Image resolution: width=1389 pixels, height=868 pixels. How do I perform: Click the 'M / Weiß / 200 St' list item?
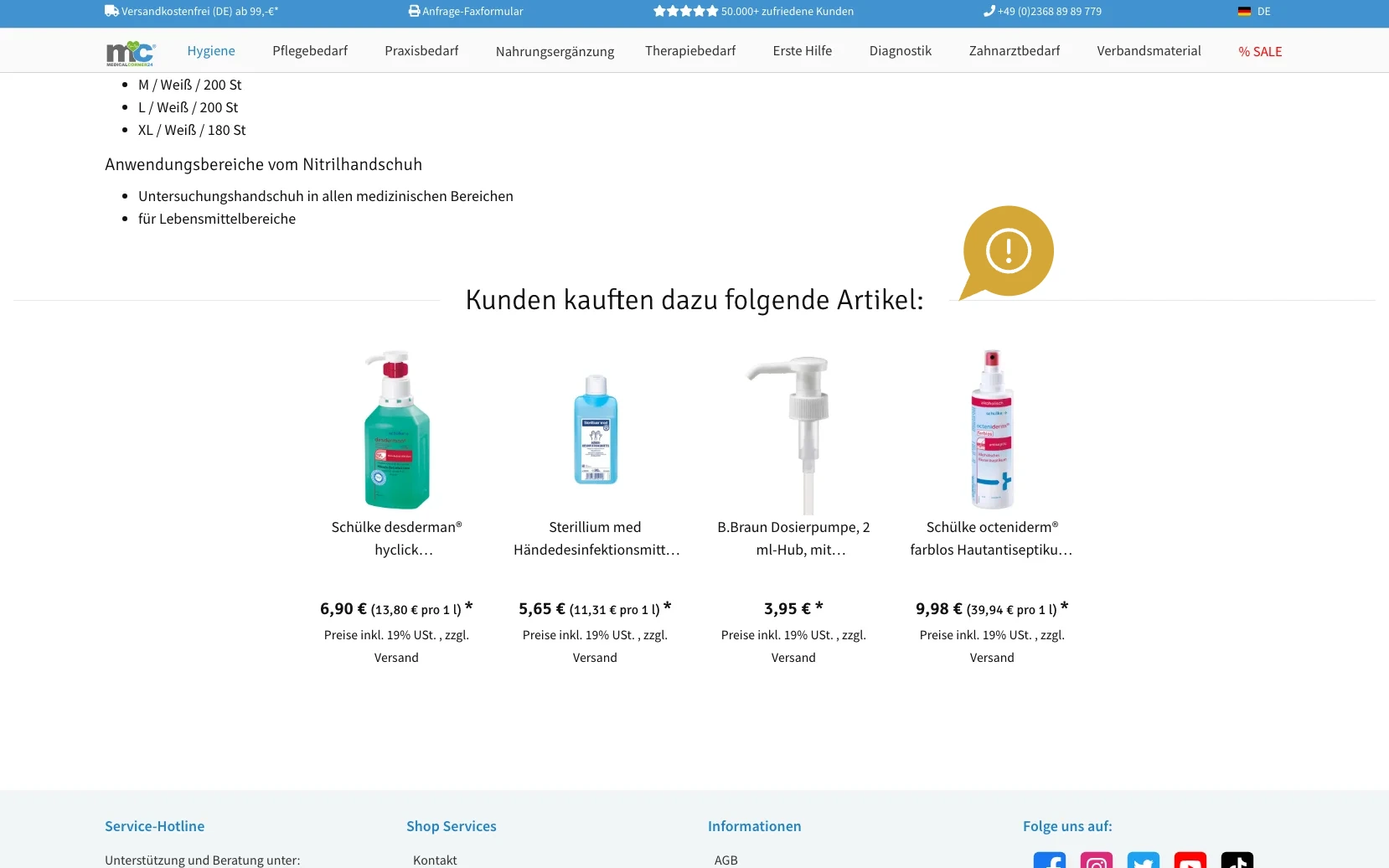click(190, 85)
